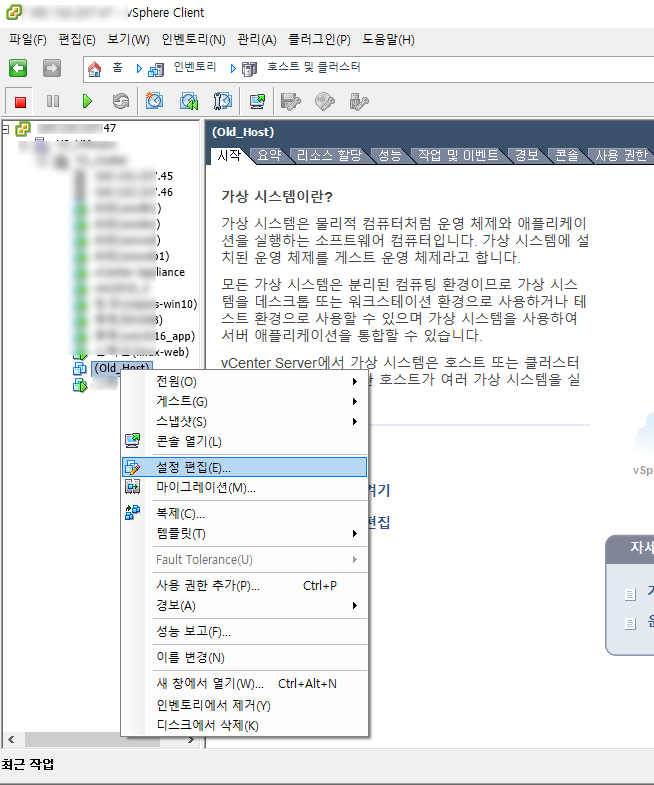Click the green back navigation arrow
Viewport: 654px width, 785px height.
pyautogui.click(x=19, y=68)
